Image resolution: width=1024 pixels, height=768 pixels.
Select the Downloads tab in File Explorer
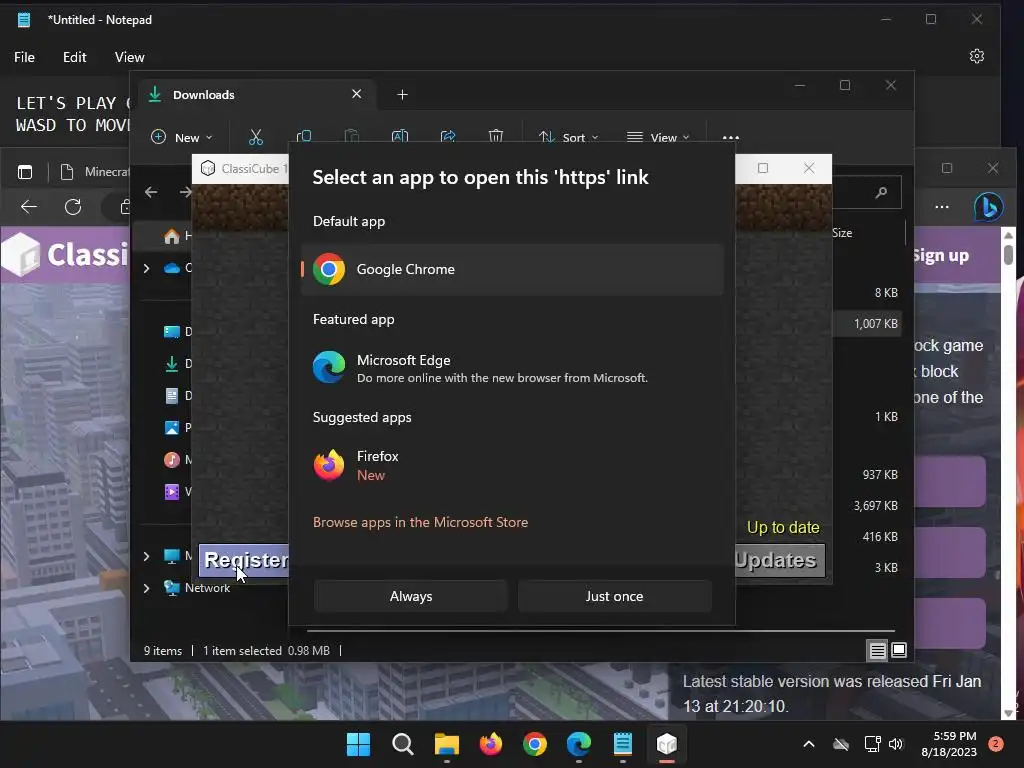pyautogui.click(x=255, y=95)
